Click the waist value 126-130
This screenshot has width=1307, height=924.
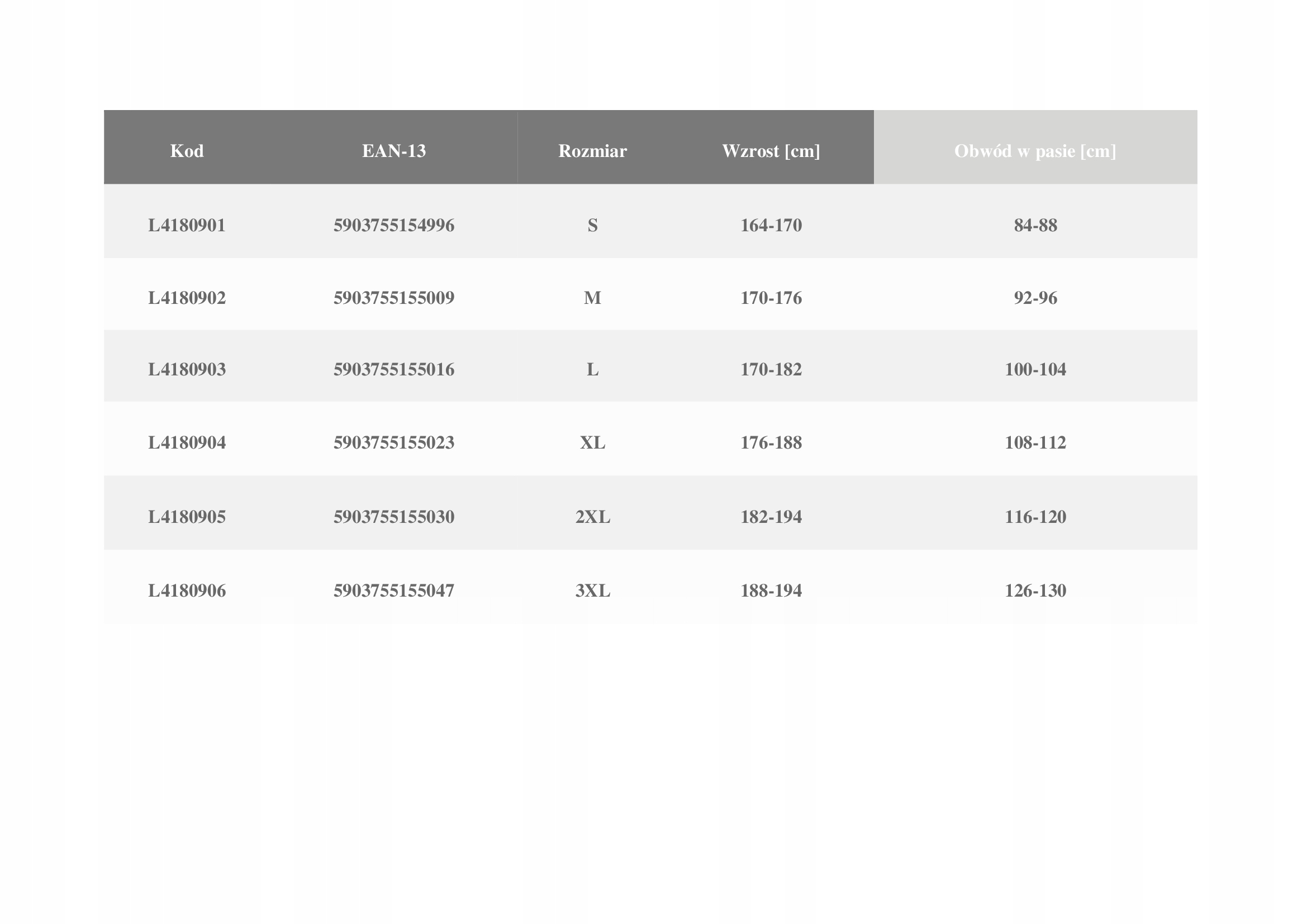[1035, 590]
